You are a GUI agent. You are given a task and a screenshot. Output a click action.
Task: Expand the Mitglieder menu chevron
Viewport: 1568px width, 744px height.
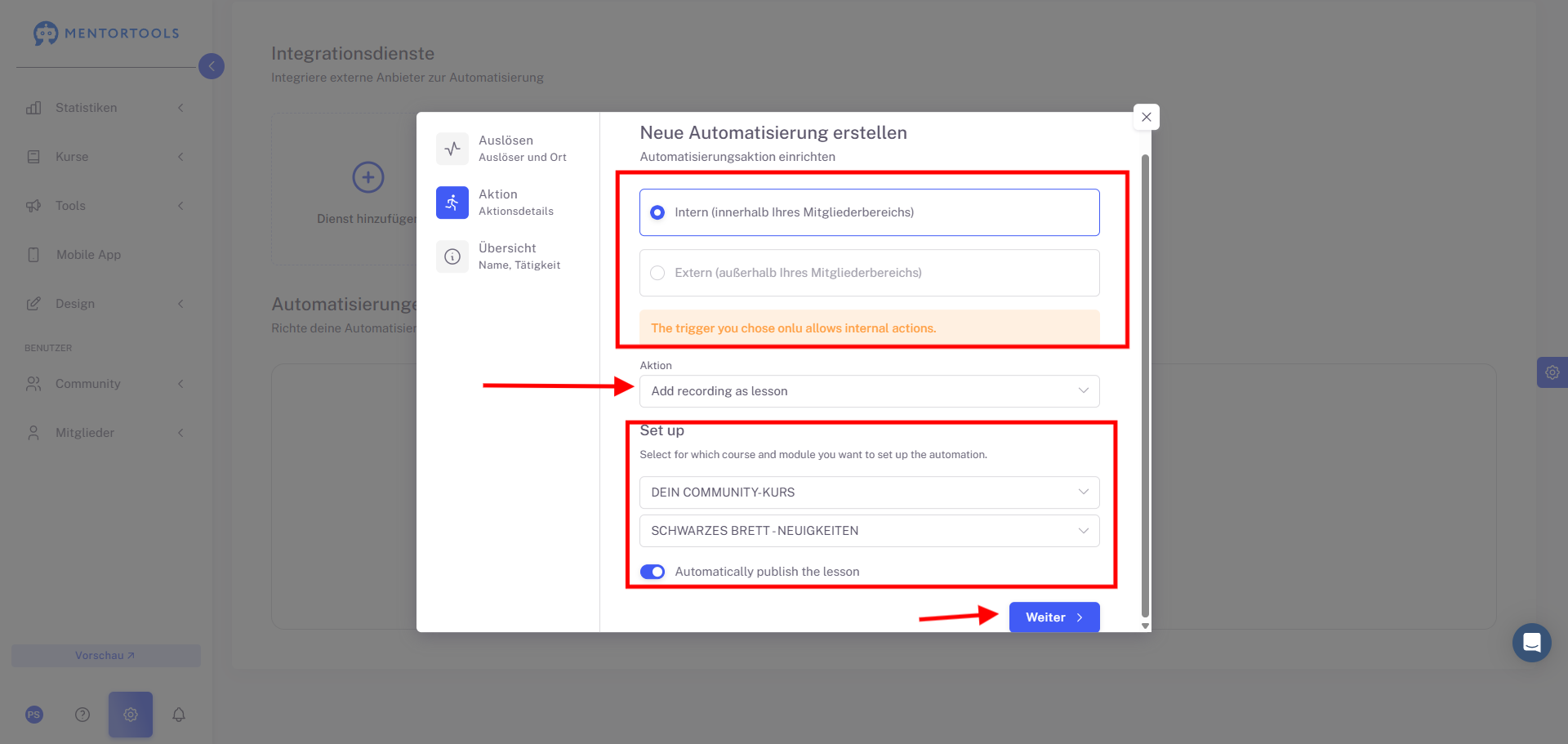pyautogui.click(x=180, y=433)
